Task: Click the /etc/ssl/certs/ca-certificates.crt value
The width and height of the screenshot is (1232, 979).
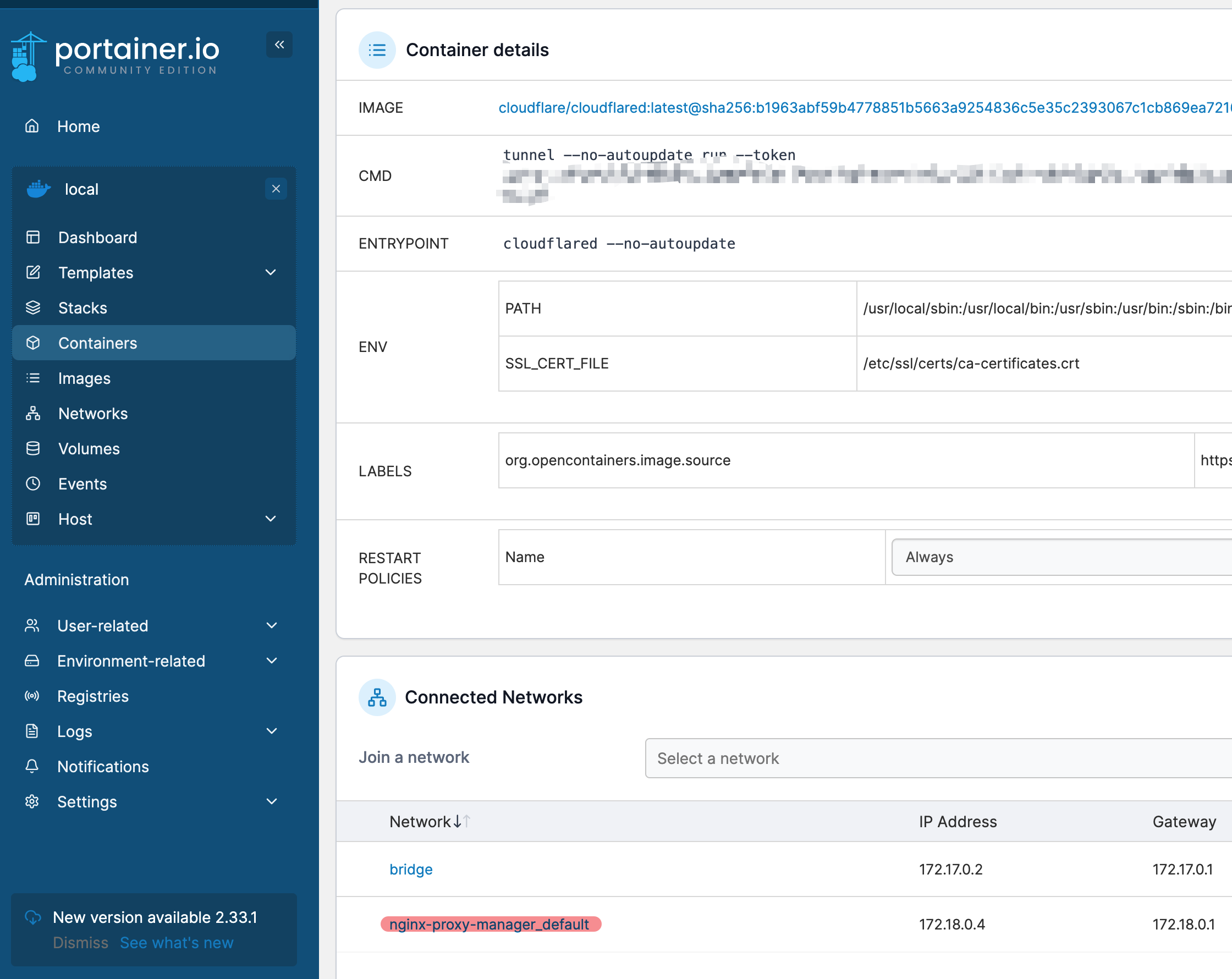Action: (971, 364)
